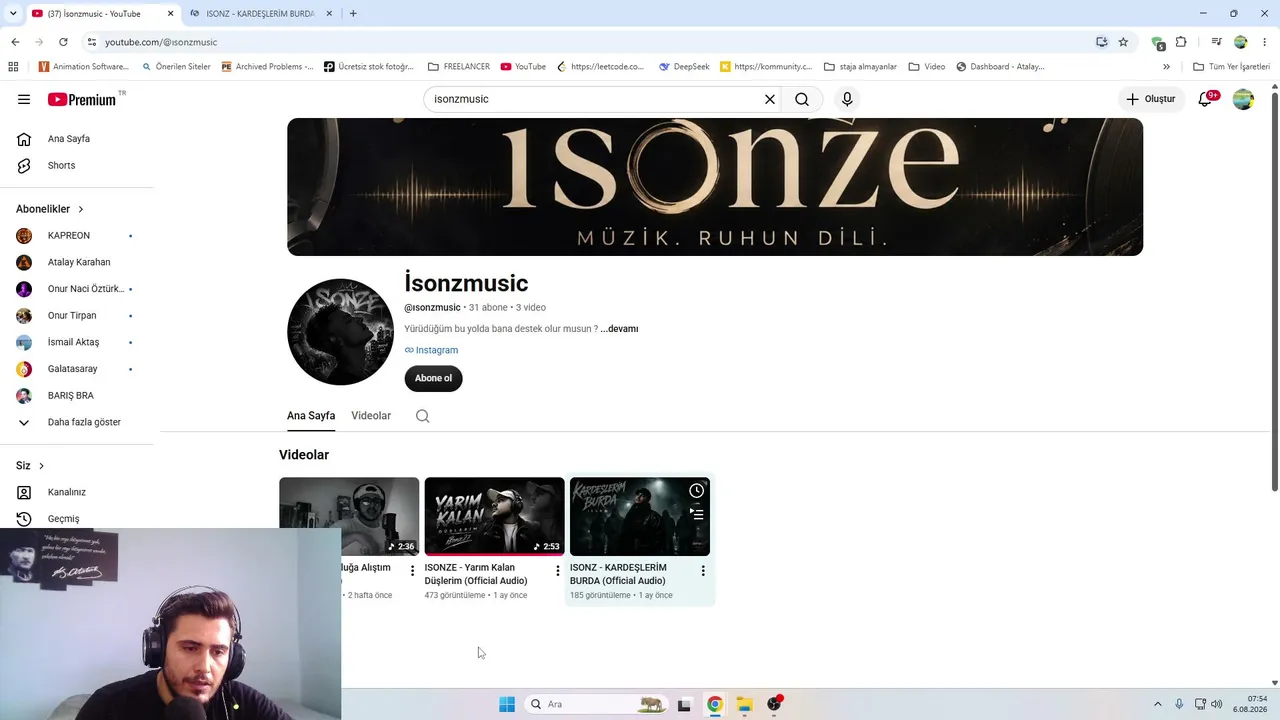The width and height of the screenshot is (1280, 720).
Task: Follow the channel's Instagram link
Action: [431, 350]
